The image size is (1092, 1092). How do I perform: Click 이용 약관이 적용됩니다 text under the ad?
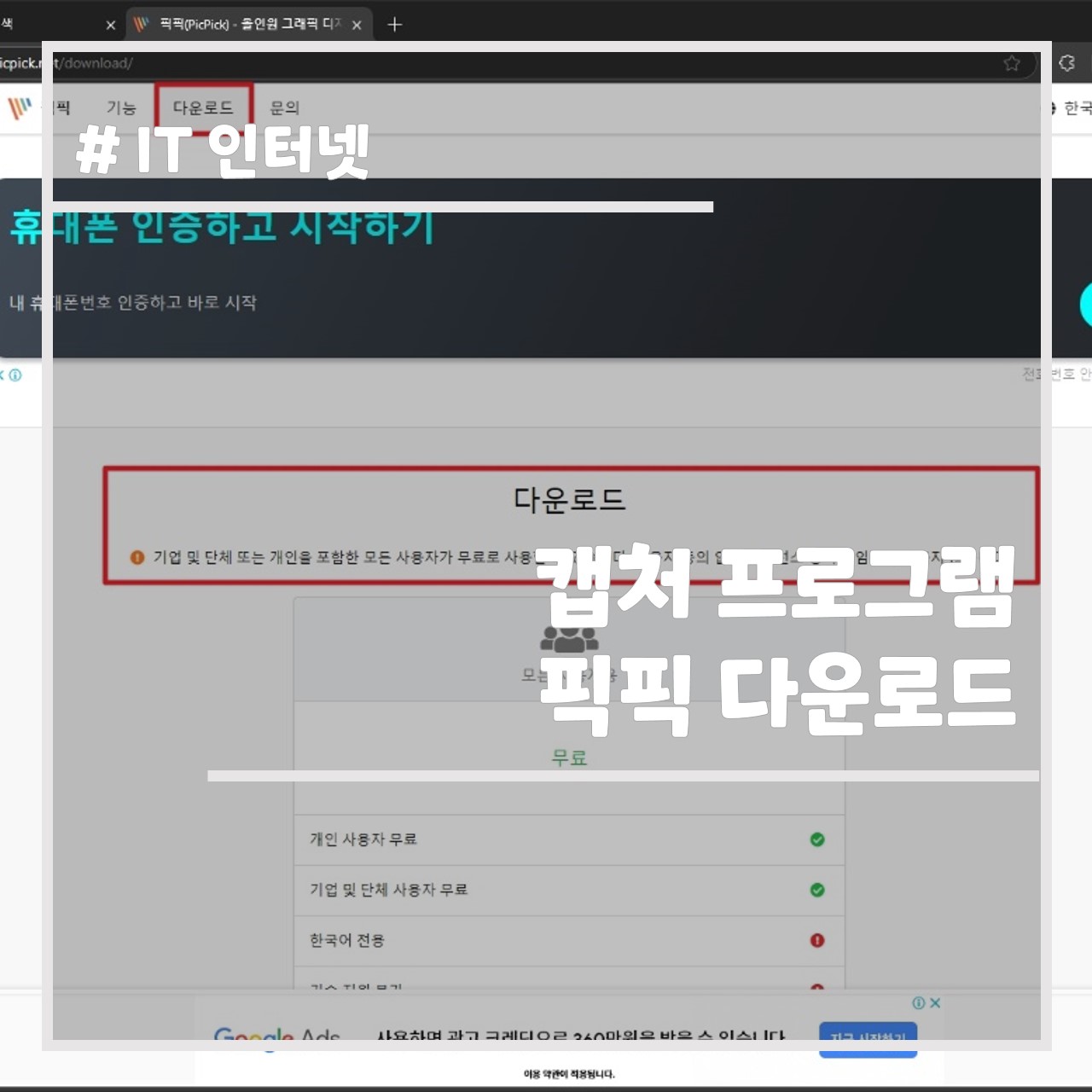click(569, 1074)
